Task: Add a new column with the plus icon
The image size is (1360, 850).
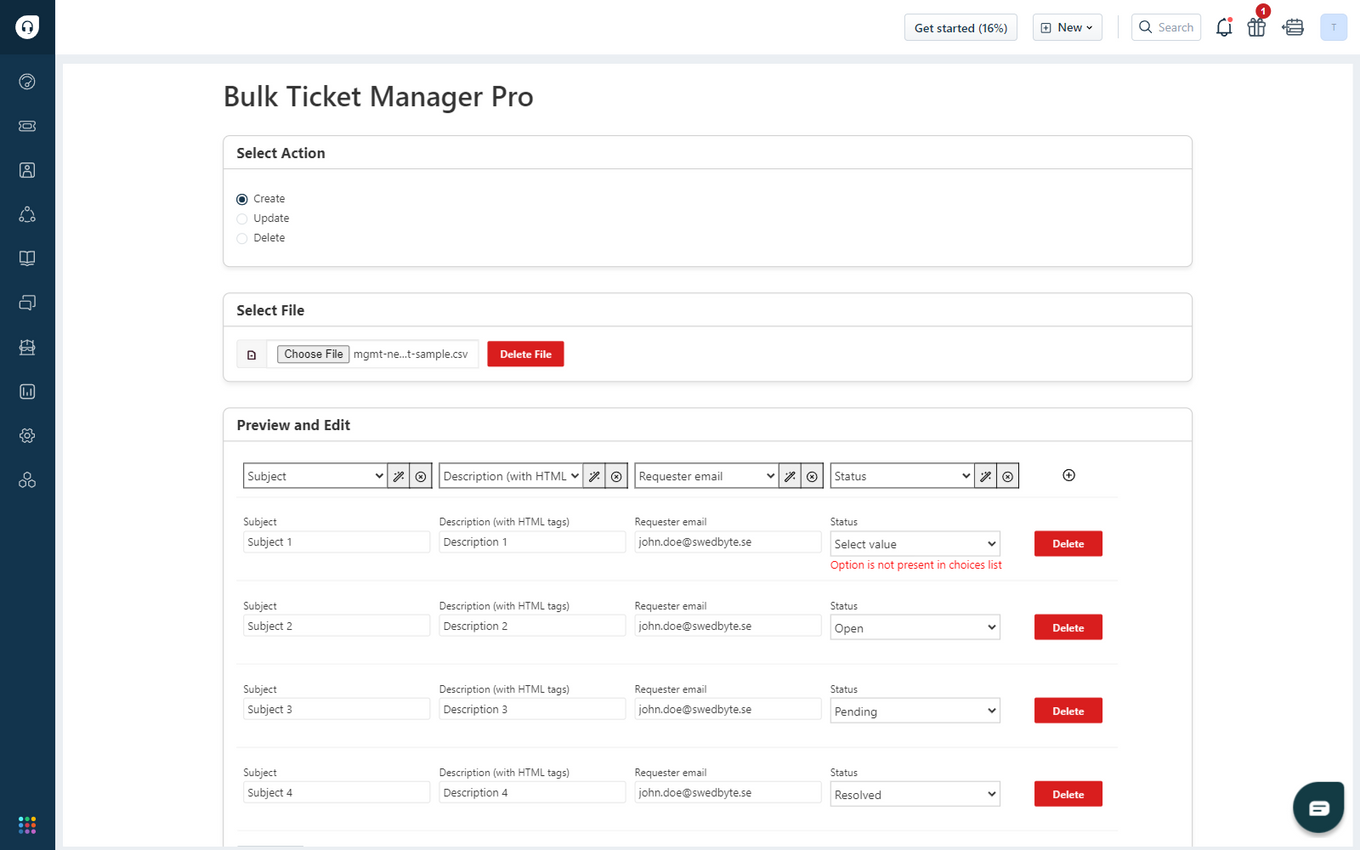Action: pos(1068,475)
